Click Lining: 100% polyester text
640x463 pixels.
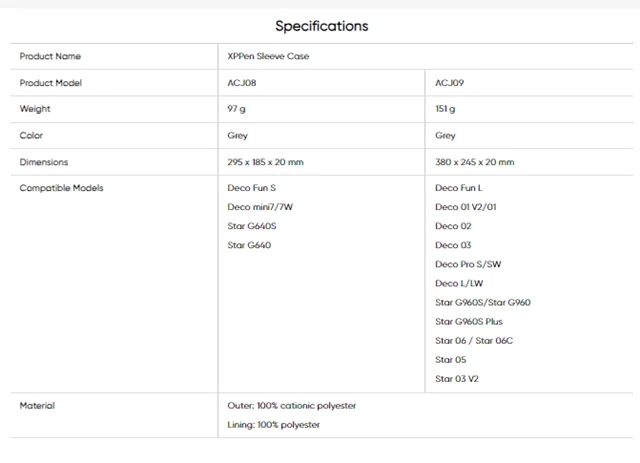[274, 425]
